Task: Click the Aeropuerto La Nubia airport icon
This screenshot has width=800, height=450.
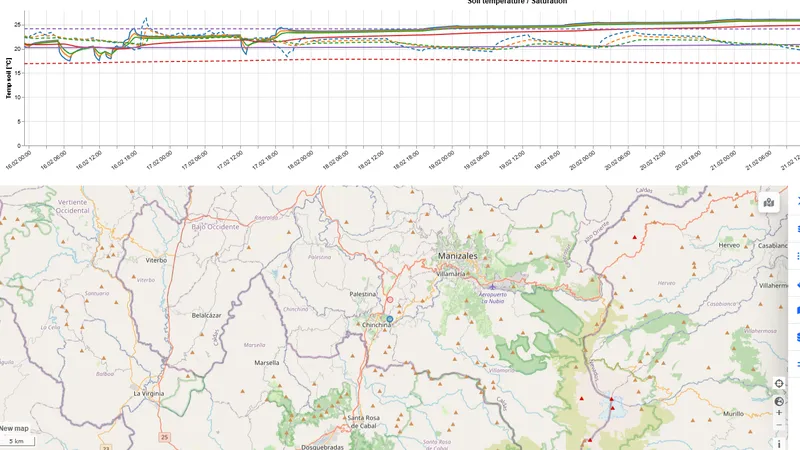Action: point(492,287)
